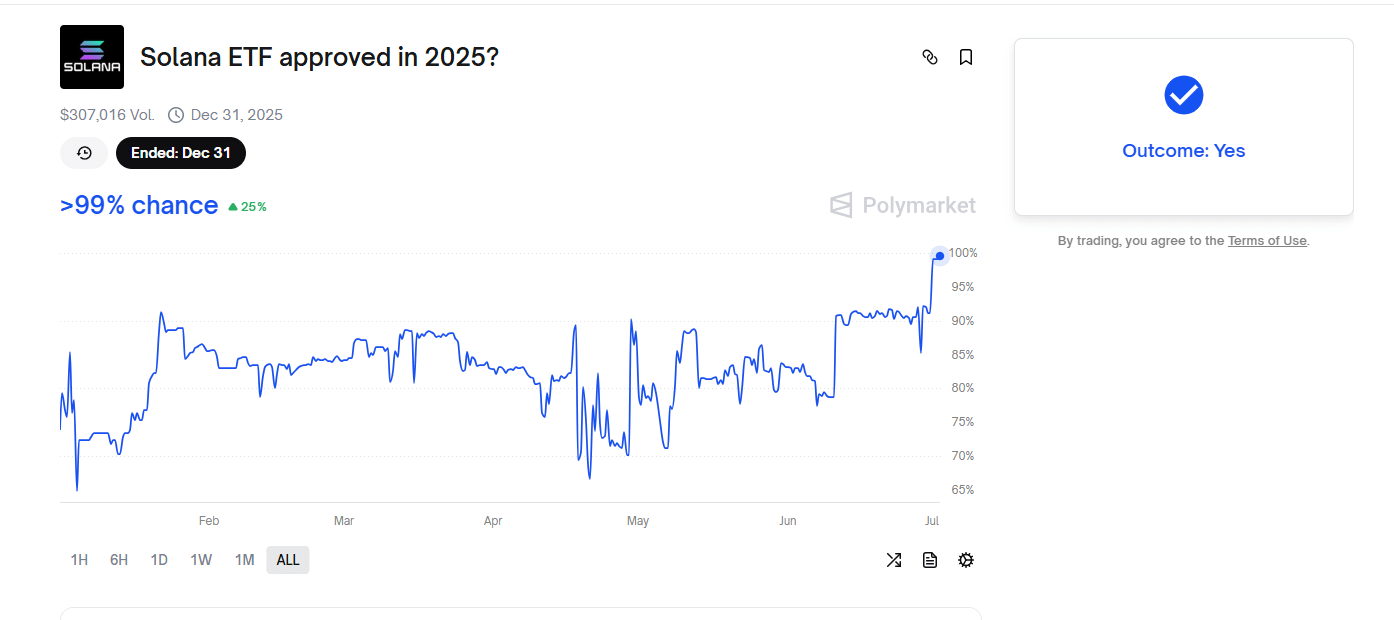The image size is (1394, 620).
Task: Click the Solana logo thumbnail
Action: coord(92,57)
